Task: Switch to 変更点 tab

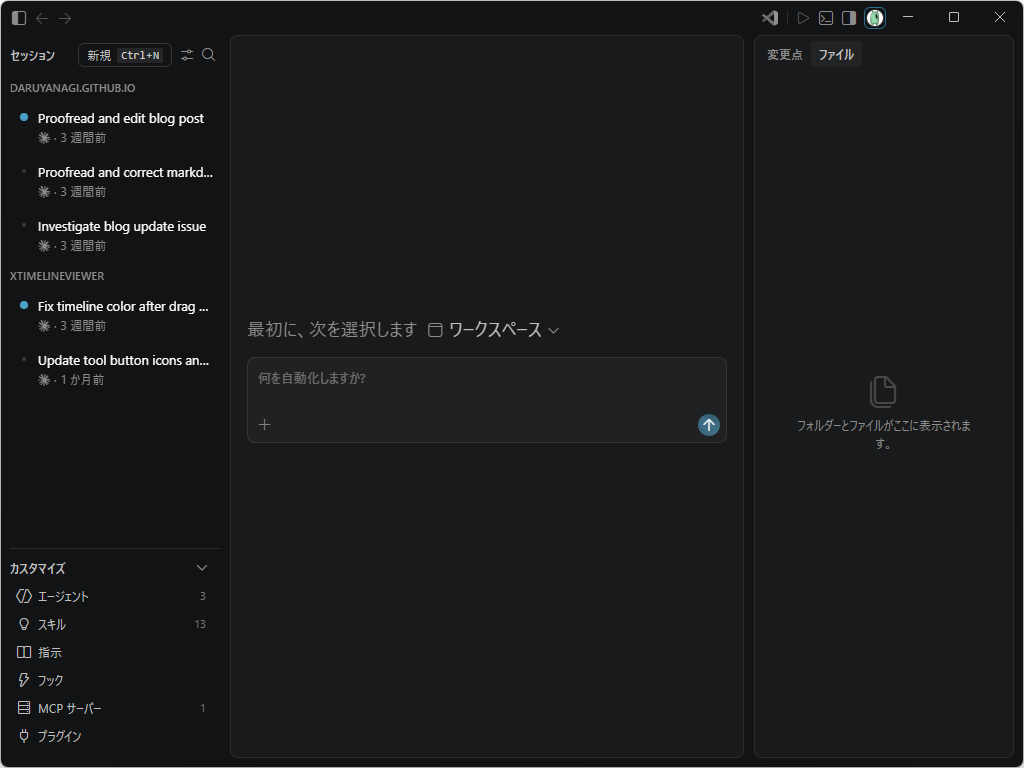Action: click(x=784, y=55)
